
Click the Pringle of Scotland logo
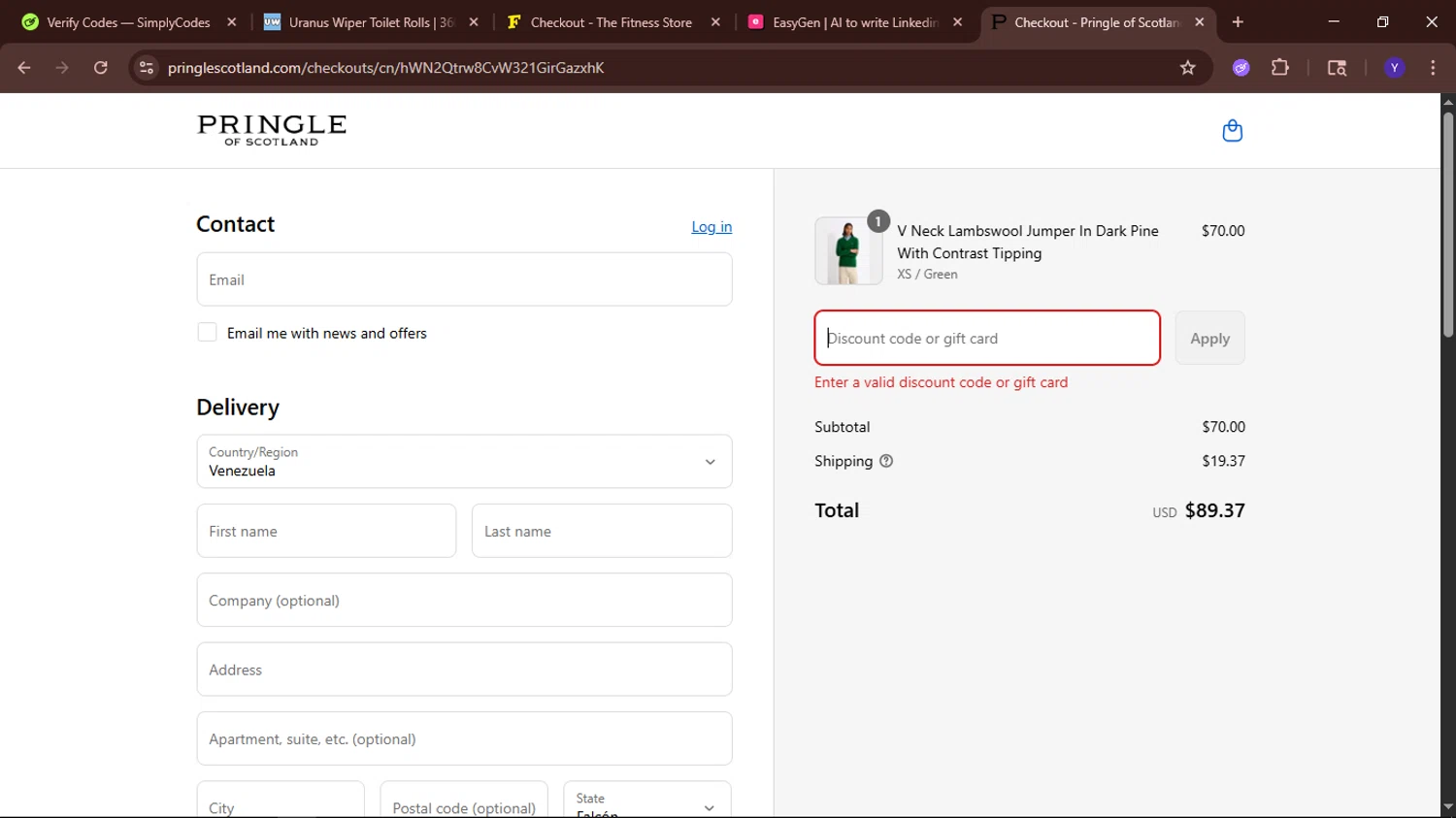pyautogui.click(x=272, y=130)
